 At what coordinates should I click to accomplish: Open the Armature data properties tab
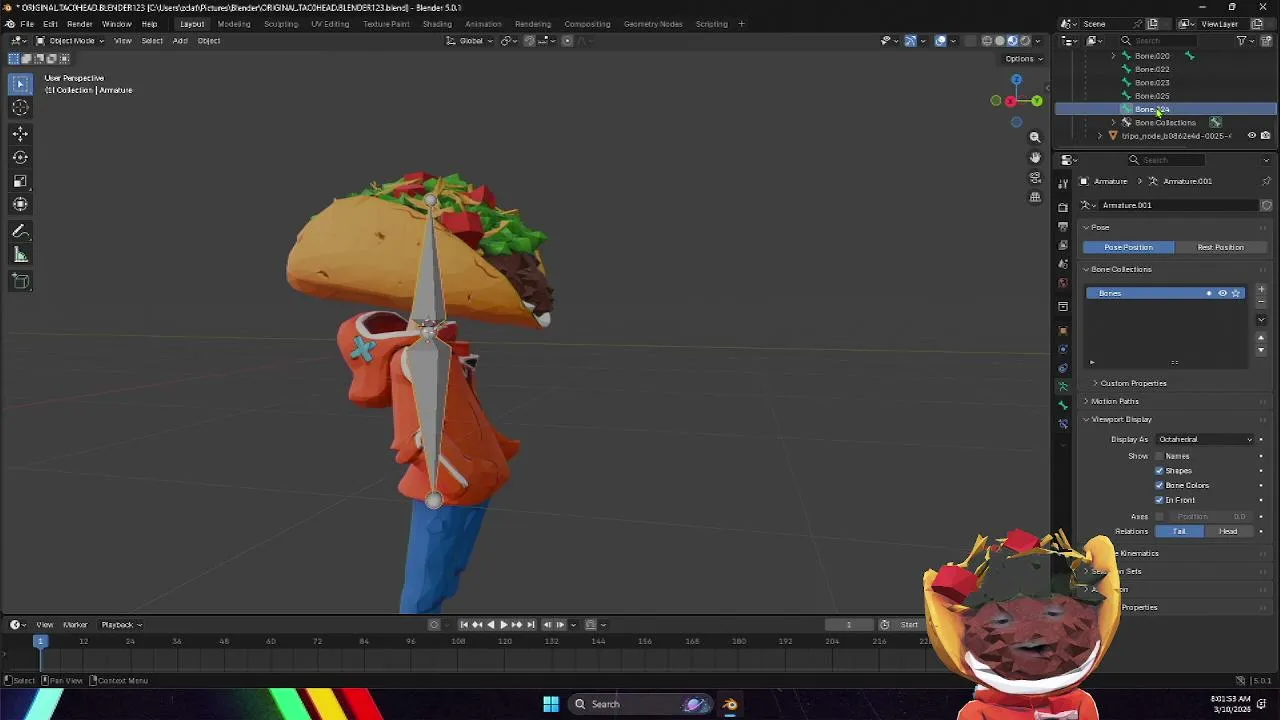1063,386
